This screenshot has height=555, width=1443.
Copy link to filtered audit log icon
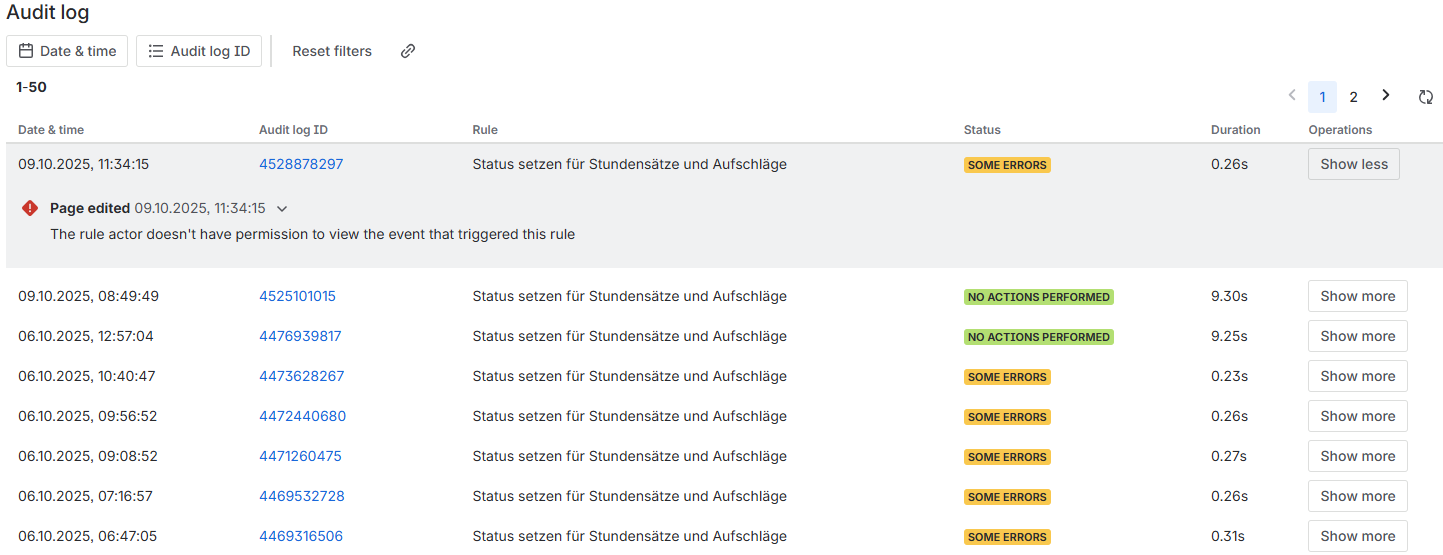tap(407, 51)
